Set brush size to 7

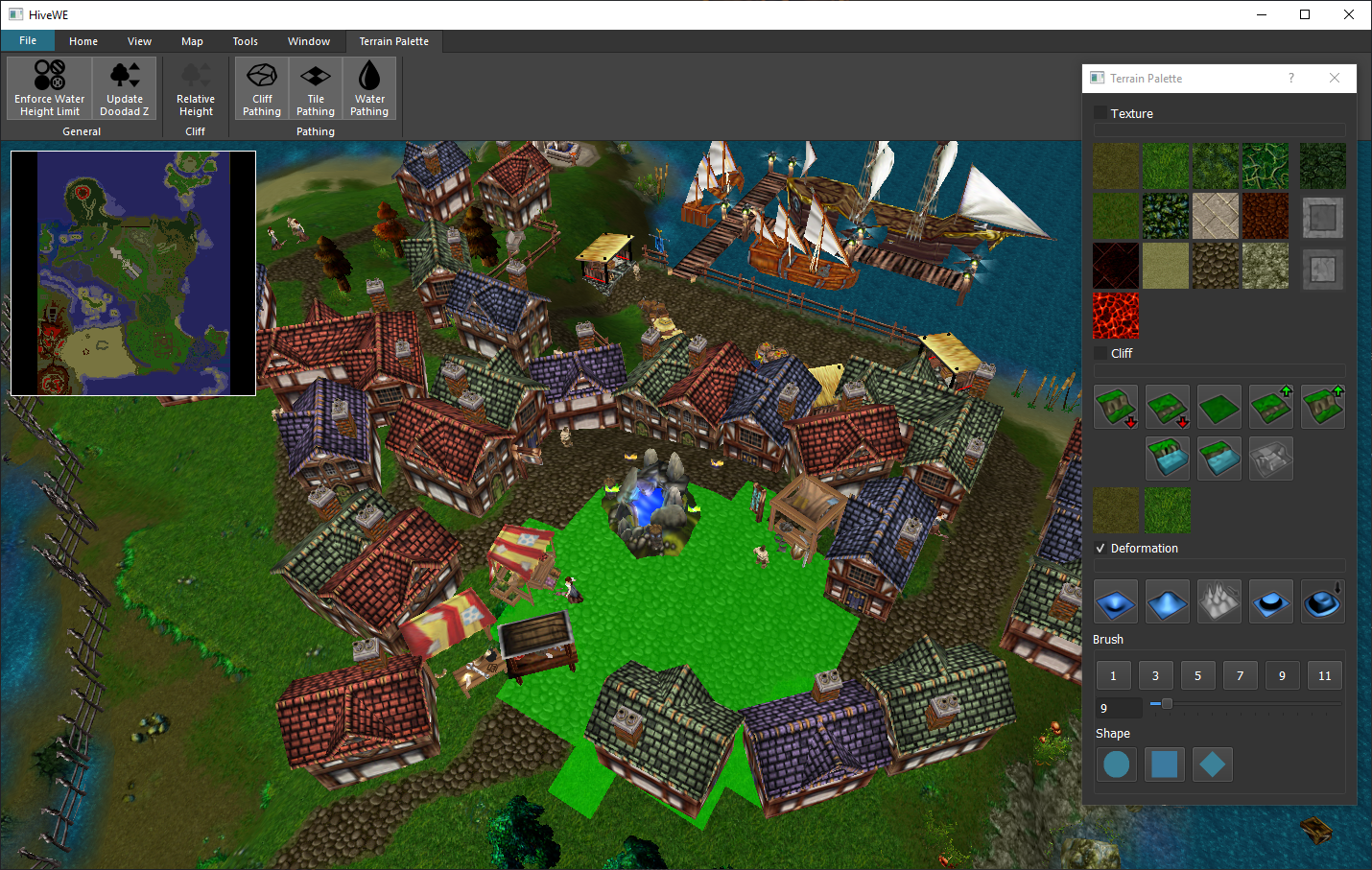tap(1240, 675)
